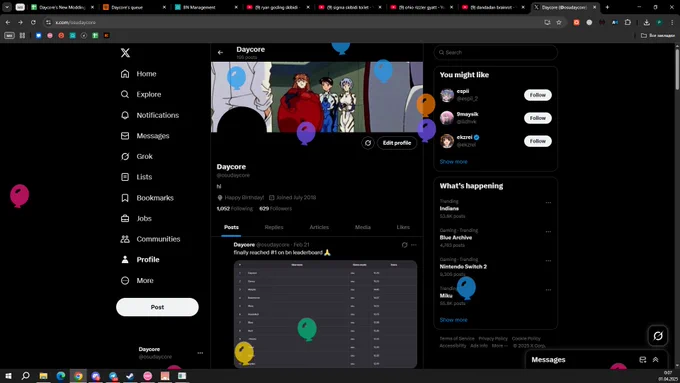Bookmark this page with the star
The height and width of the screenshot is (383, 680).
pos(559,22)
